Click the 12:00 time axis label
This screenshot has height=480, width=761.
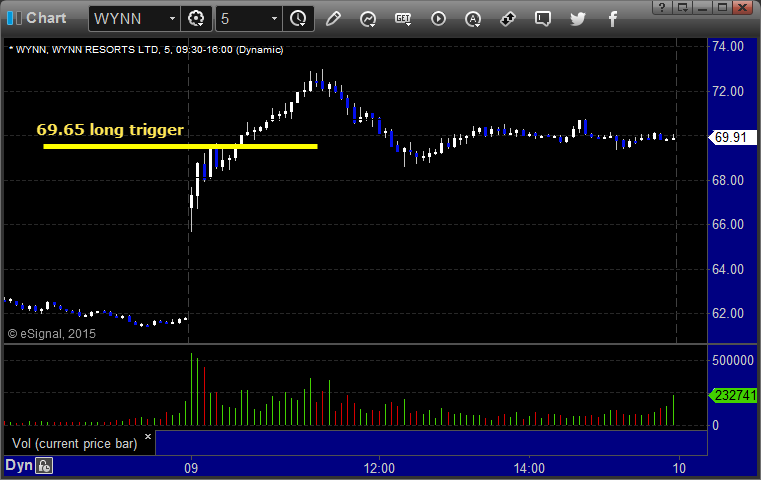coord(379,468)
